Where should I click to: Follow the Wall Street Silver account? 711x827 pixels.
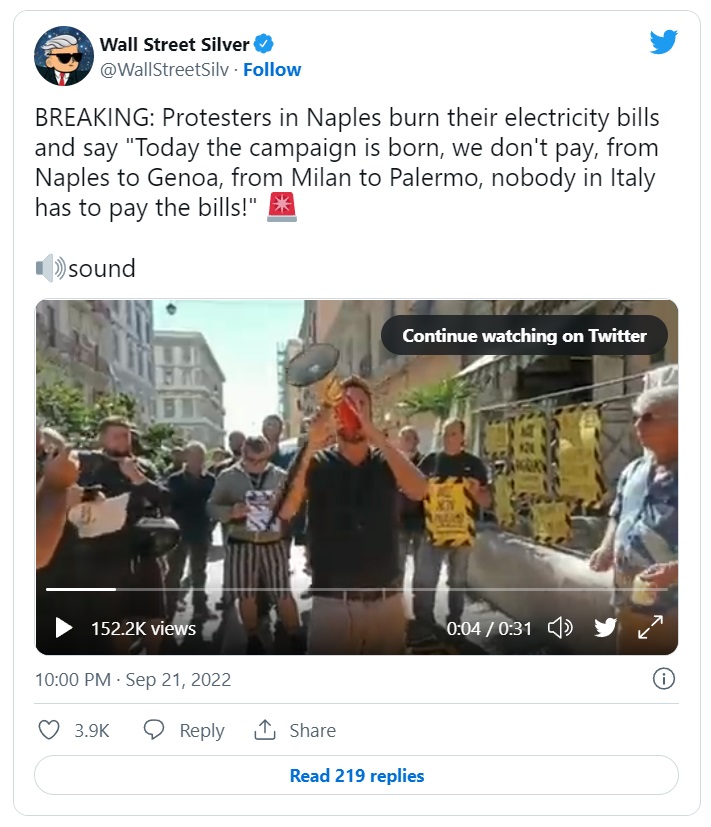[272, 70]
